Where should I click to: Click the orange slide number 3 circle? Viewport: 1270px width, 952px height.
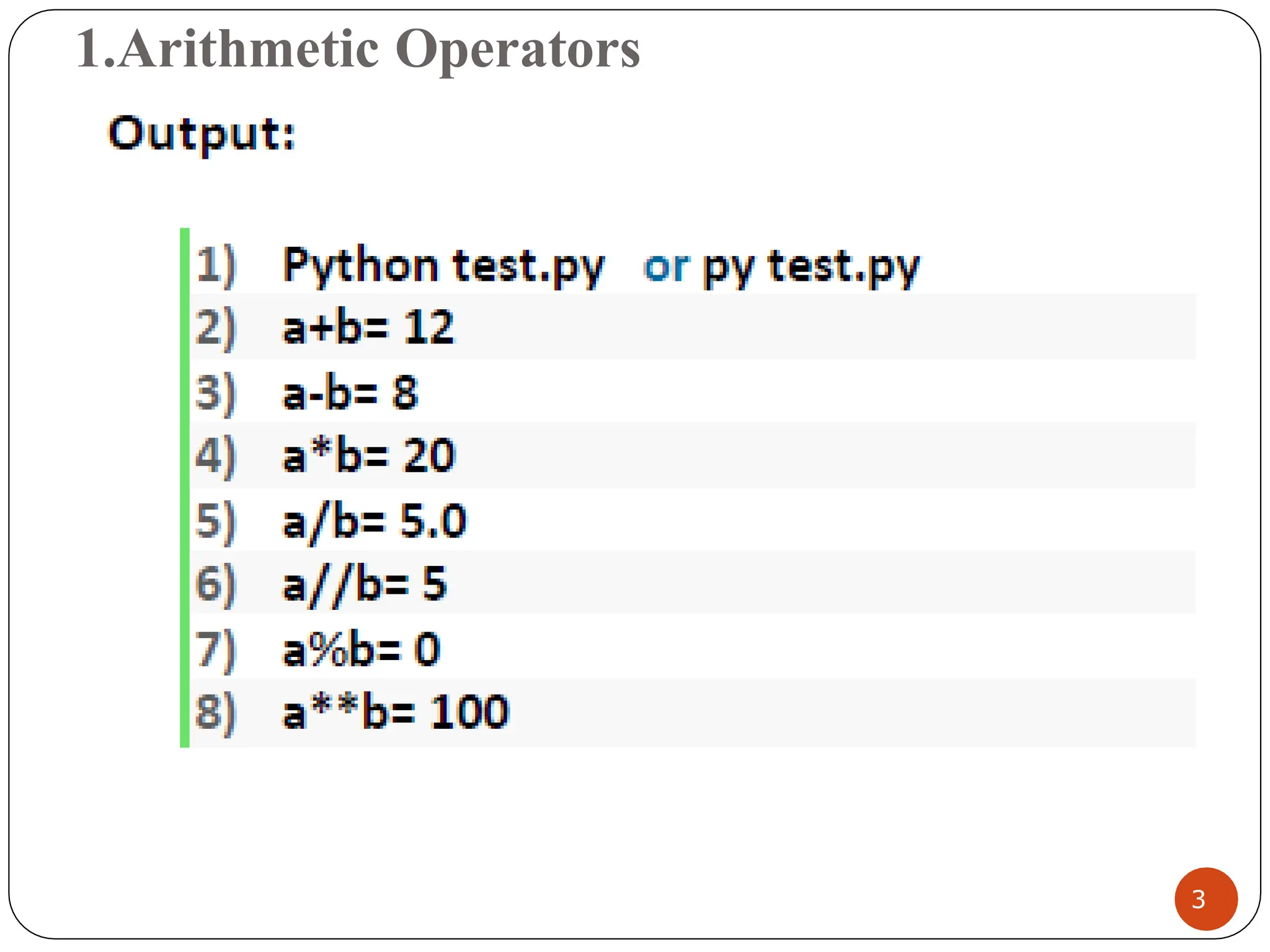coord(1206,899)
